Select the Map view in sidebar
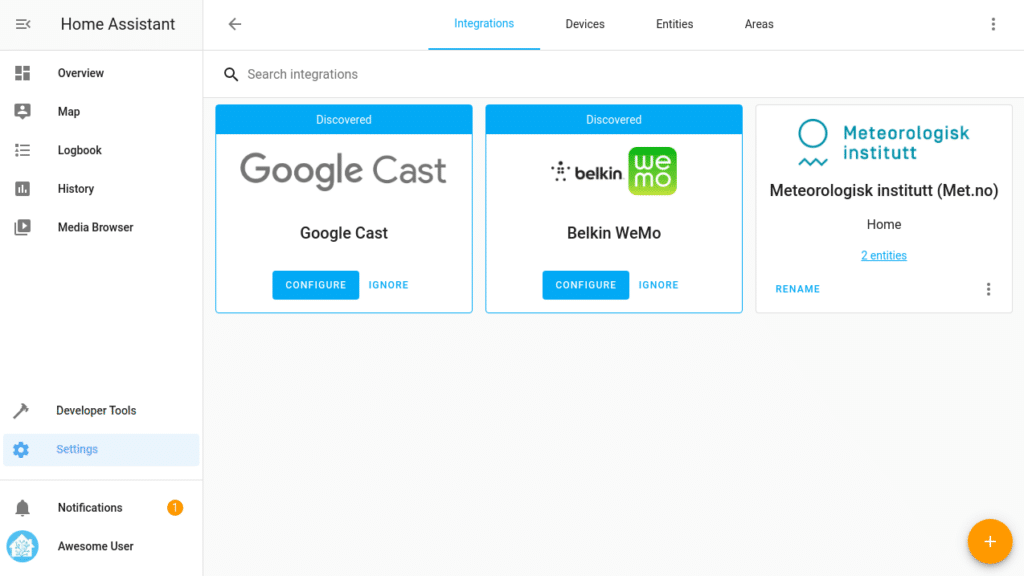1024x576 pixels. coord(69,111)
